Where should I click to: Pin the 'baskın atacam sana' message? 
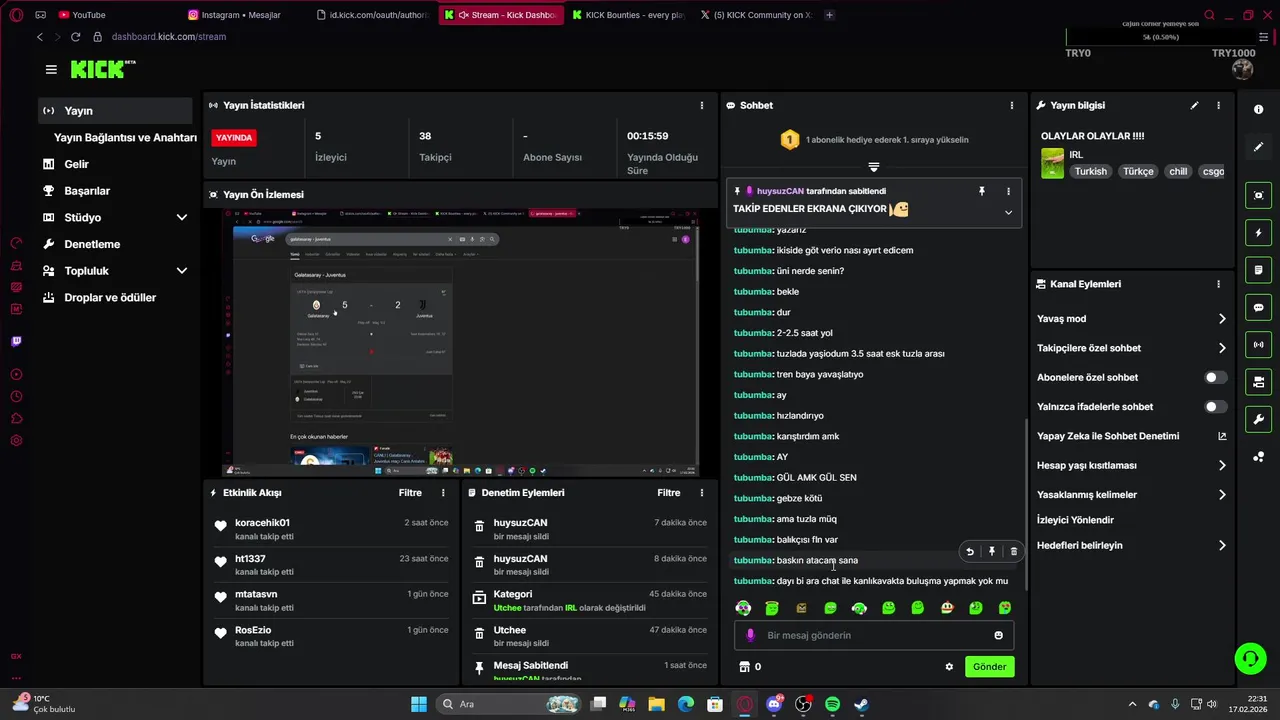(x=991, y=551)
